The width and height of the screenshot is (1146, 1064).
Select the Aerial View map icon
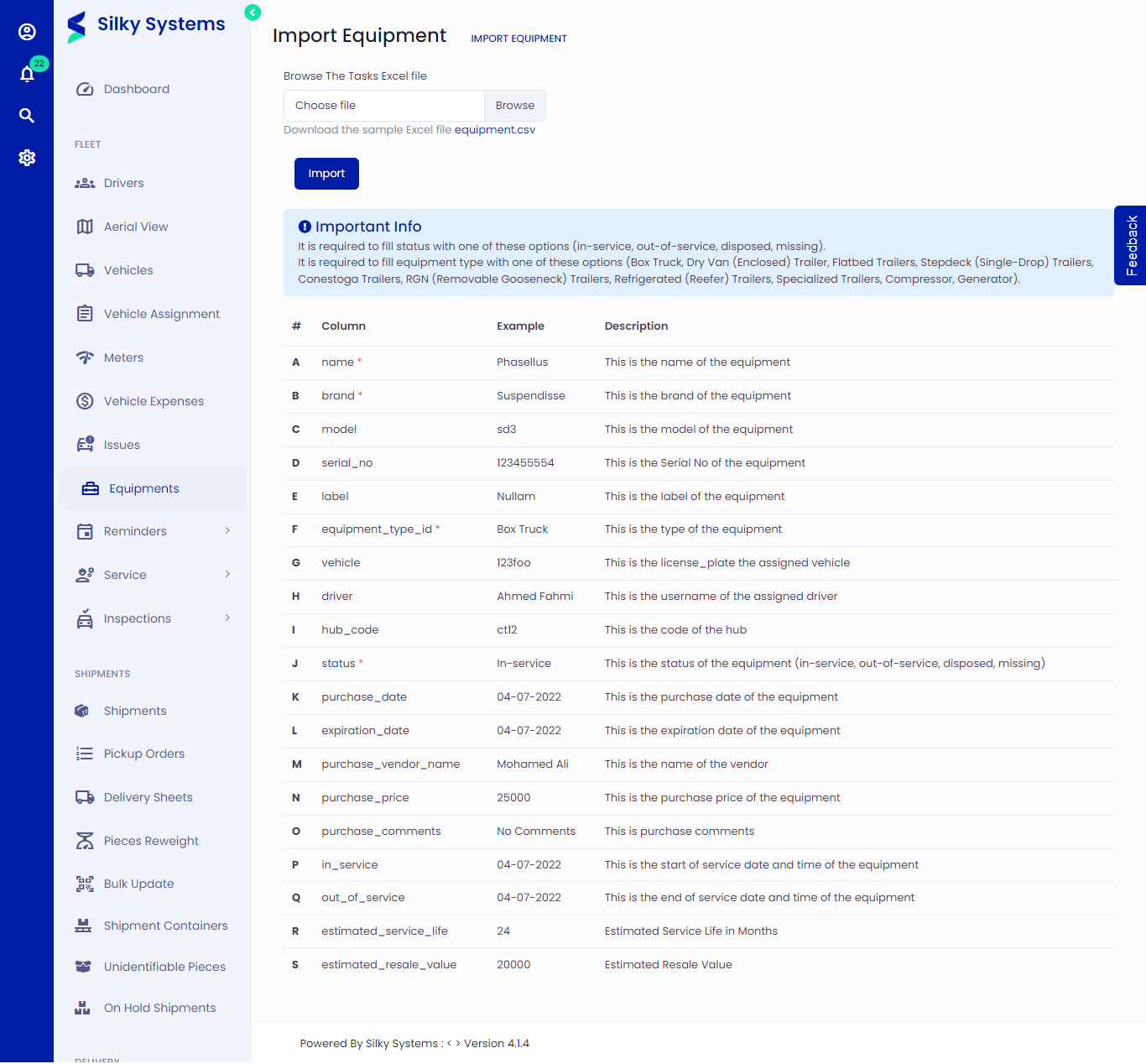85,227
